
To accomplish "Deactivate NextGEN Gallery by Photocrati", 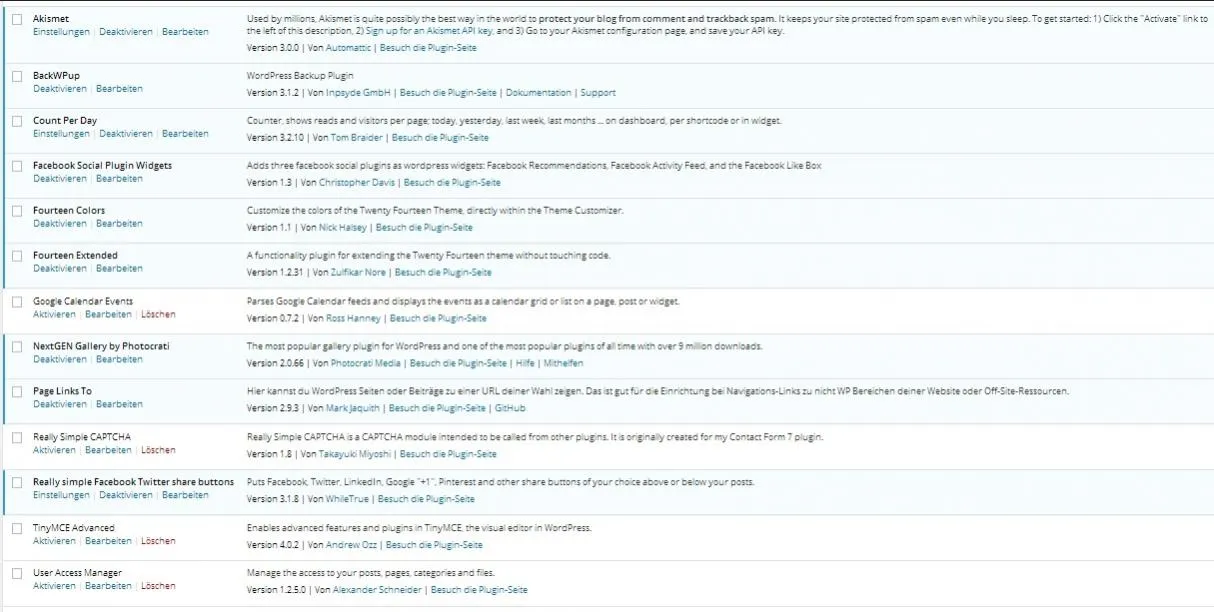I will [60, 360].
